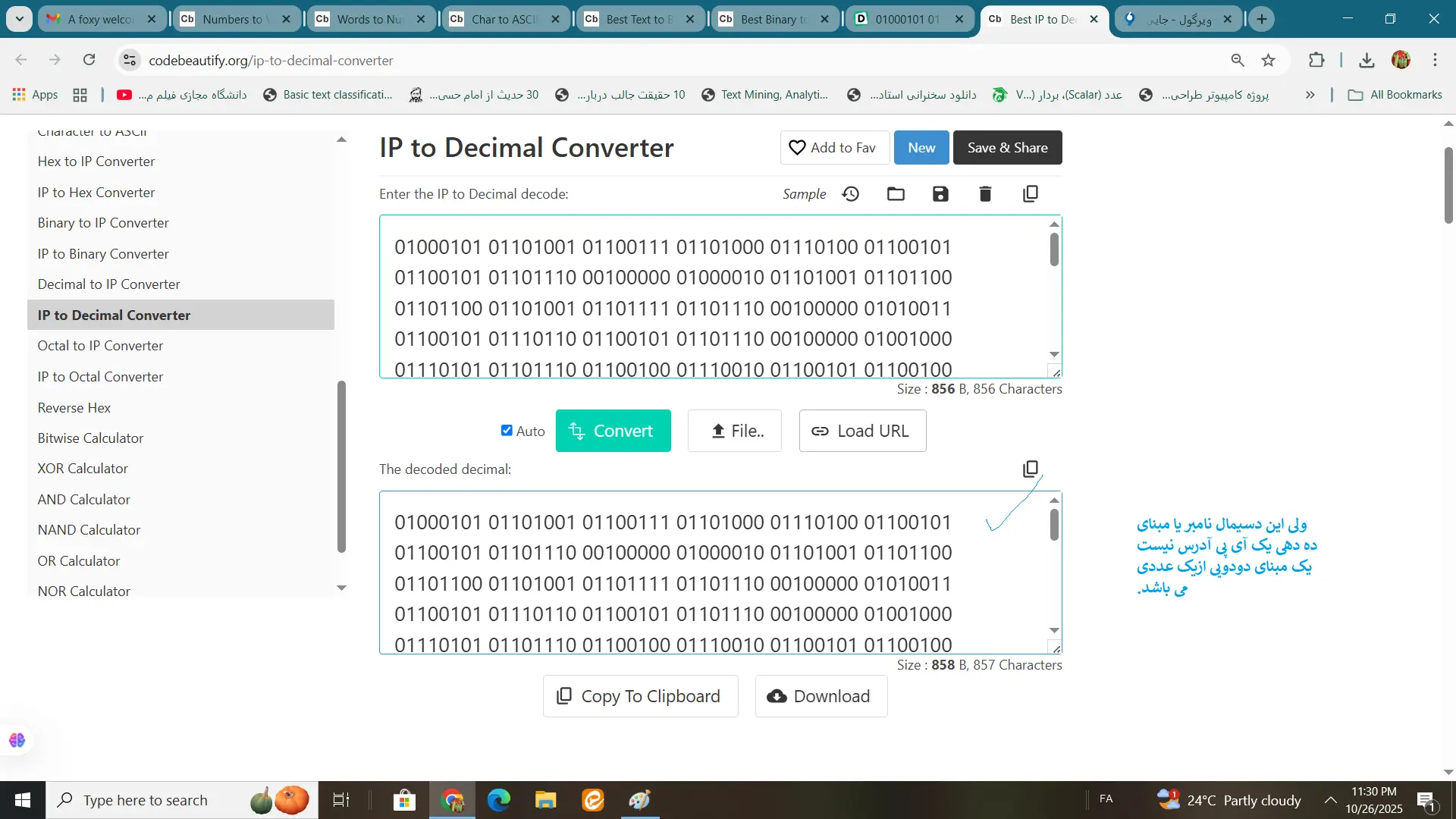Bookmark this page with the star icon
1456x819 pixels.
pyautogui.click(x=1269, y=61)
